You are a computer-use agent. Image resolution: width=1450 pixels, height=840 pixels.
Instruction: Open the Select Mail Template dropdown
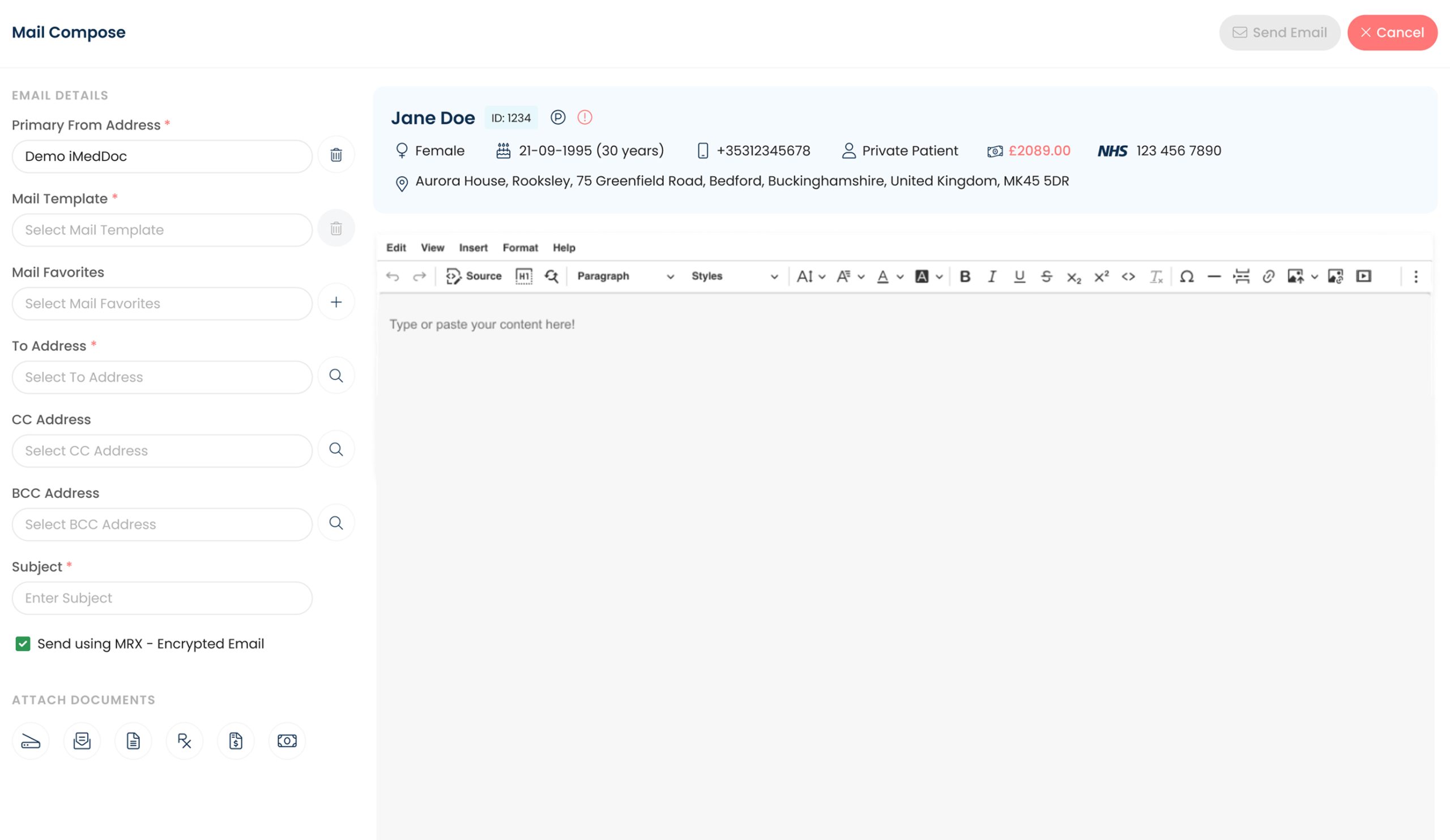(161, 230)
